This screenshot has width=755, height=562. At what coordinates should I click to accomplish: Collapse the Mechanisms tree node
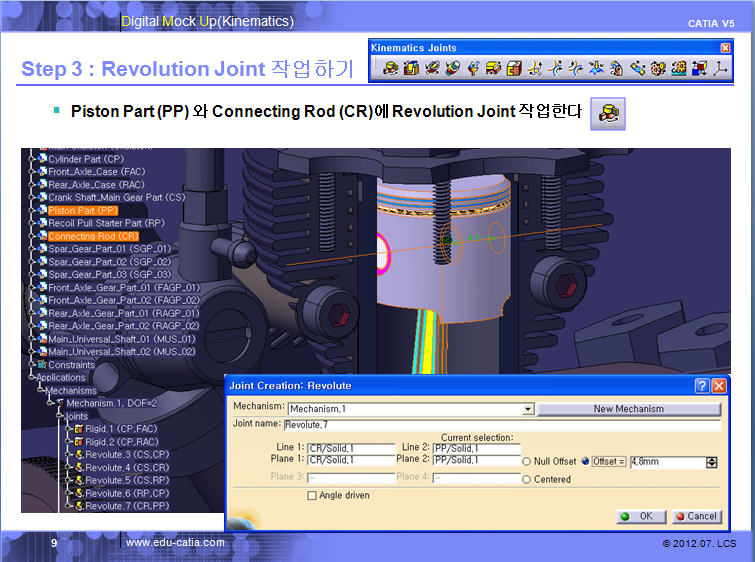(43, 390)
